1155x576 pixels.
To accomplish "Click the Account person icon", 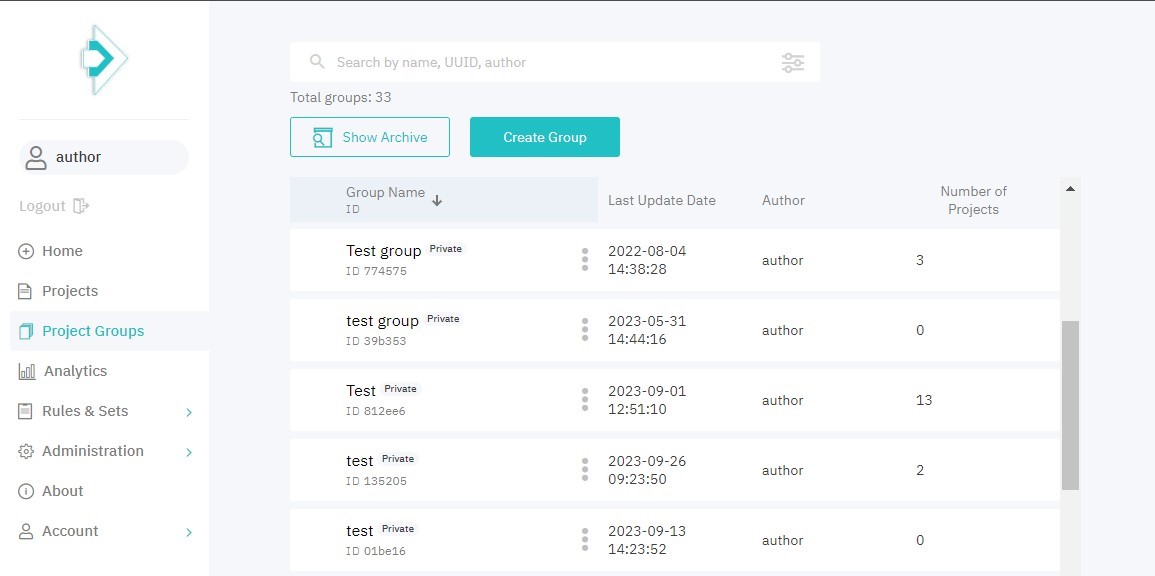I will click(26, 531).
